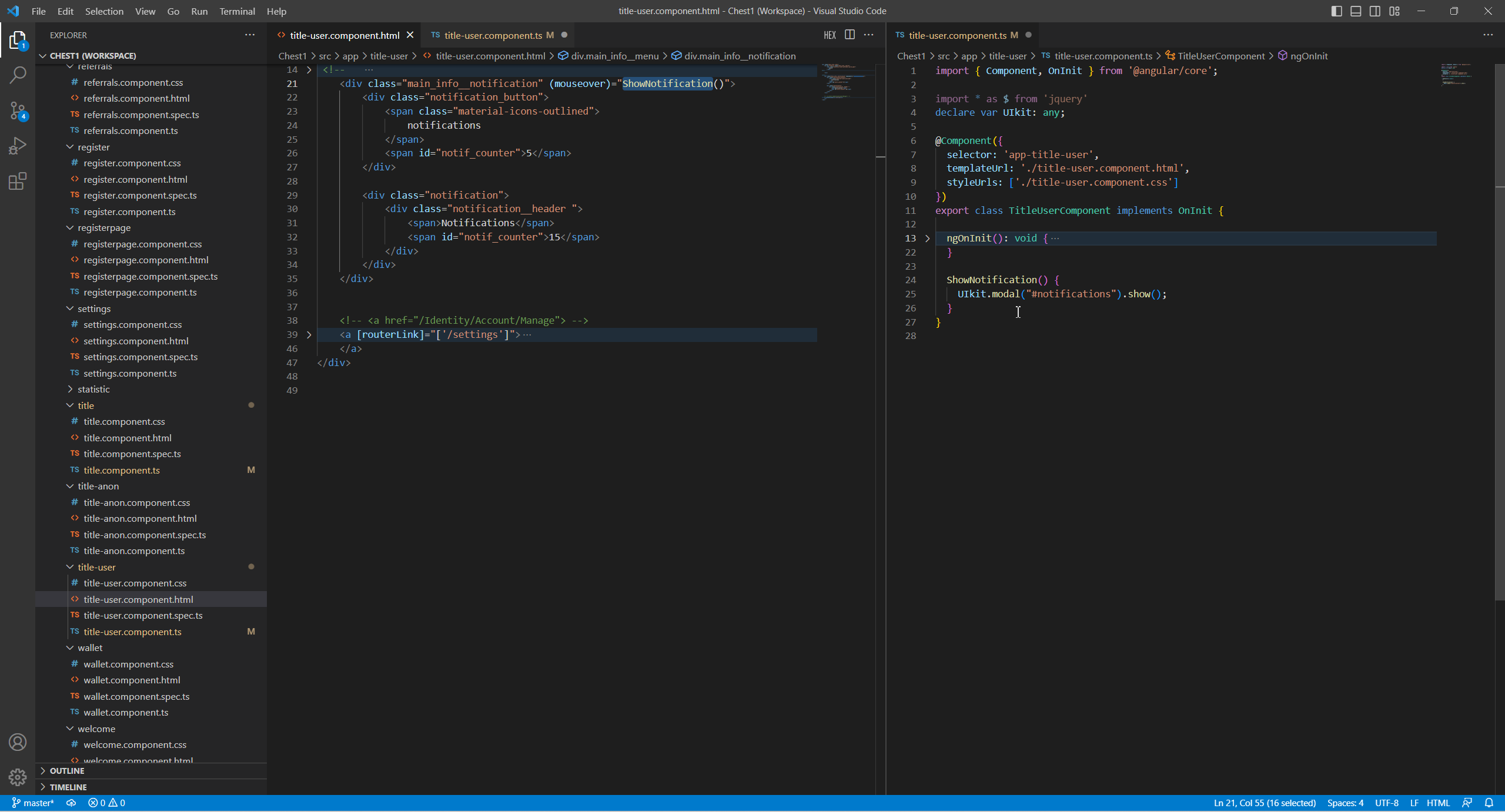Image resolution: width=1505 pixels, height=812 pixels.
Task: Unfold ngOnInit method at line 13
Action: click(x=928, y=239)
